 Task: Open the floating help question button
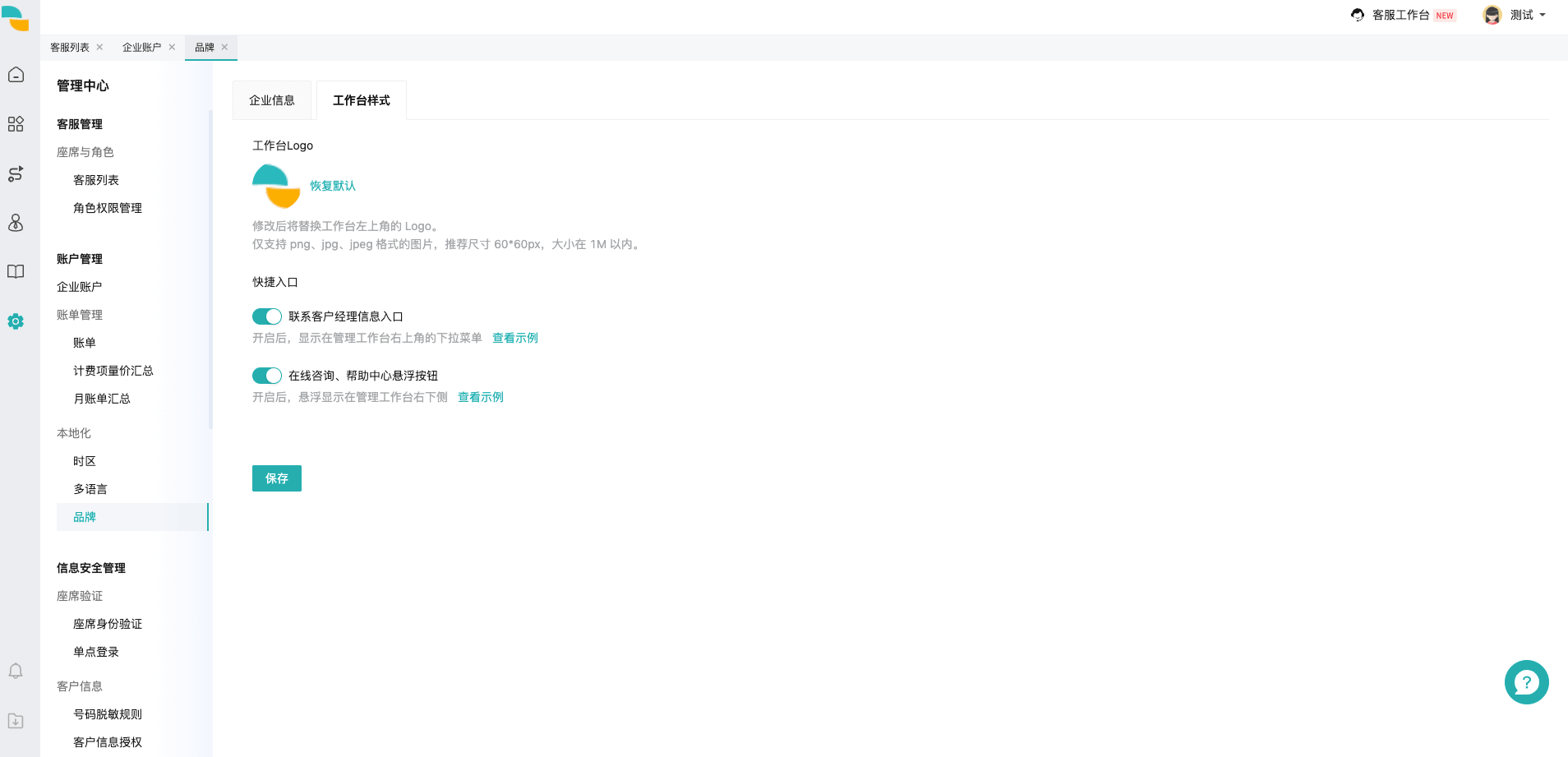click(1526, 682)
